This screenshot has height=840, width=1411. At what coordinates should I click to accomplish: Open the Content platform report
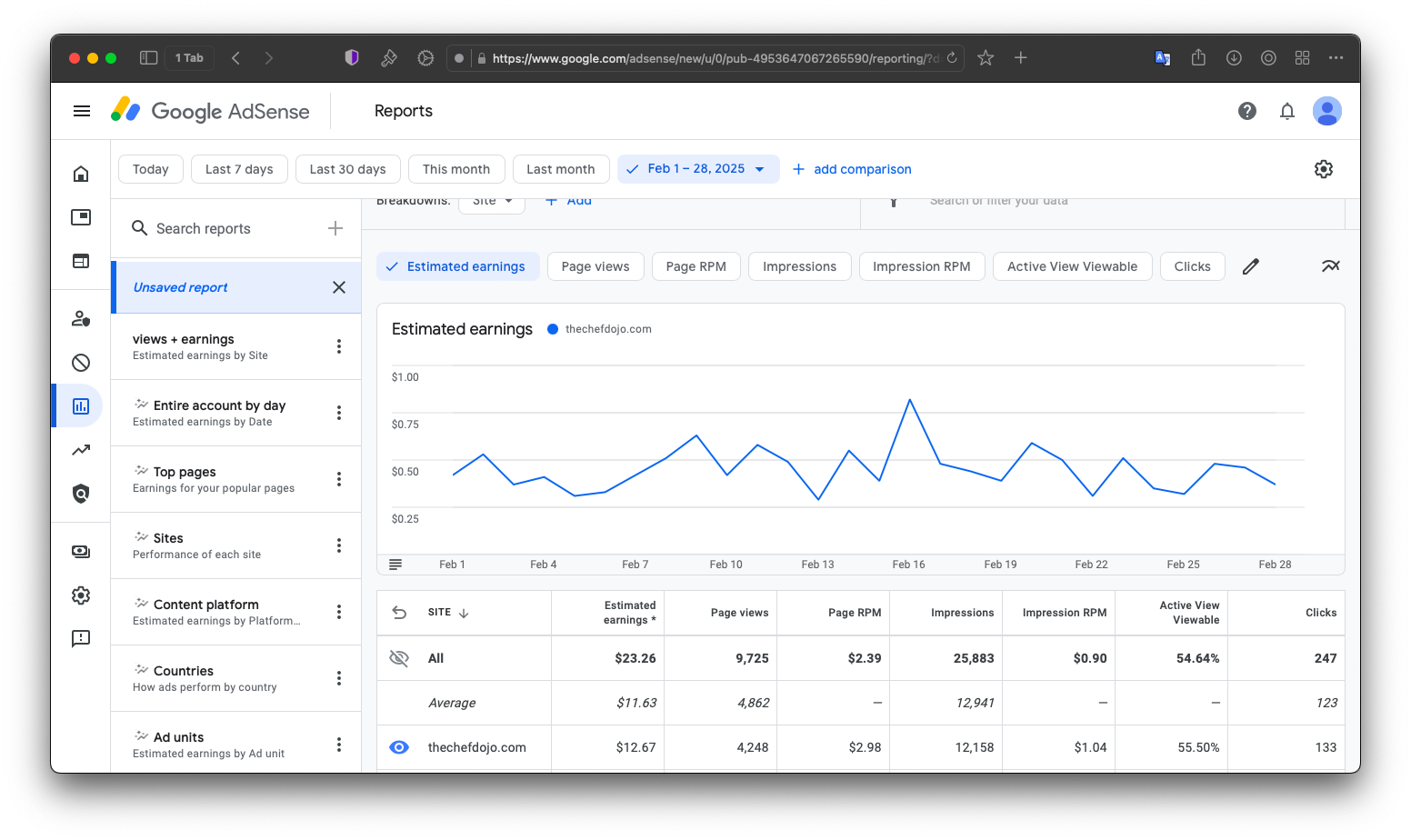click(x=236, y=612)
